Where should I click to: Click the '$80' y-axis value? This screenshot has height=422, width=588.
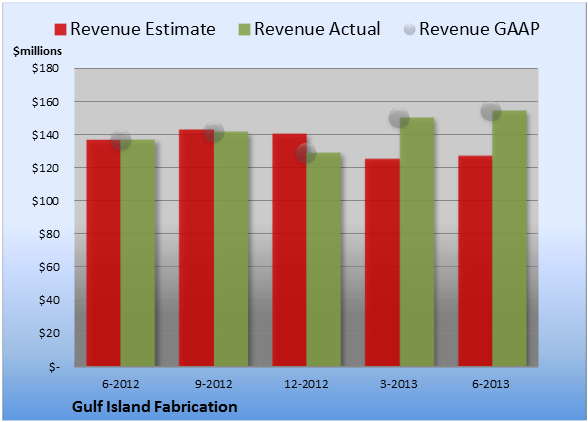tap(49, 234)
